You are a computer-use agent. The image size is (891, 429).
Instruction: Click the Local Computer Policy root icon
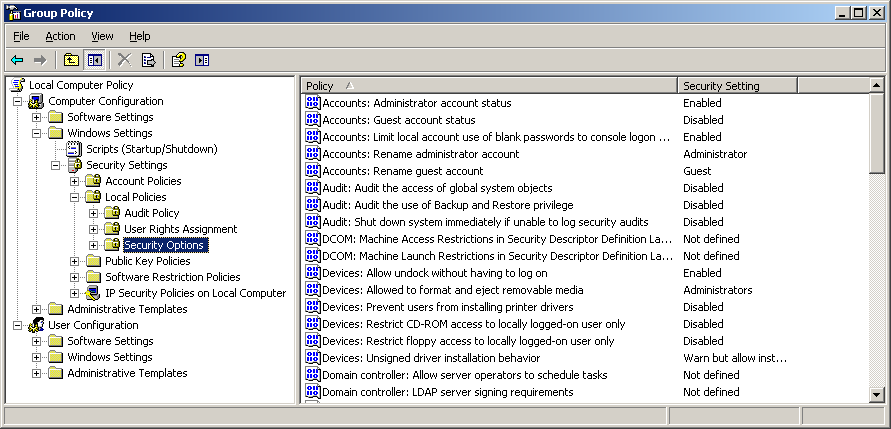tap(17, 85)
